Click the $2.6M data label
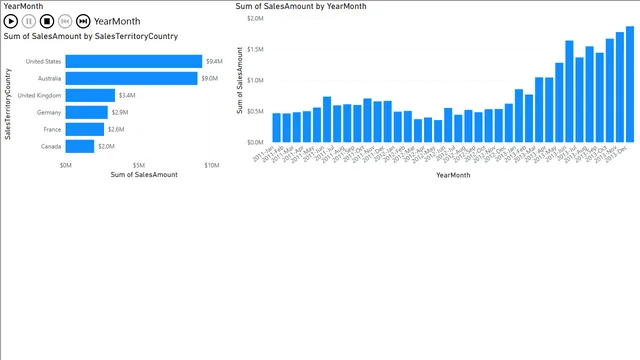 click(x=116, y=129)
